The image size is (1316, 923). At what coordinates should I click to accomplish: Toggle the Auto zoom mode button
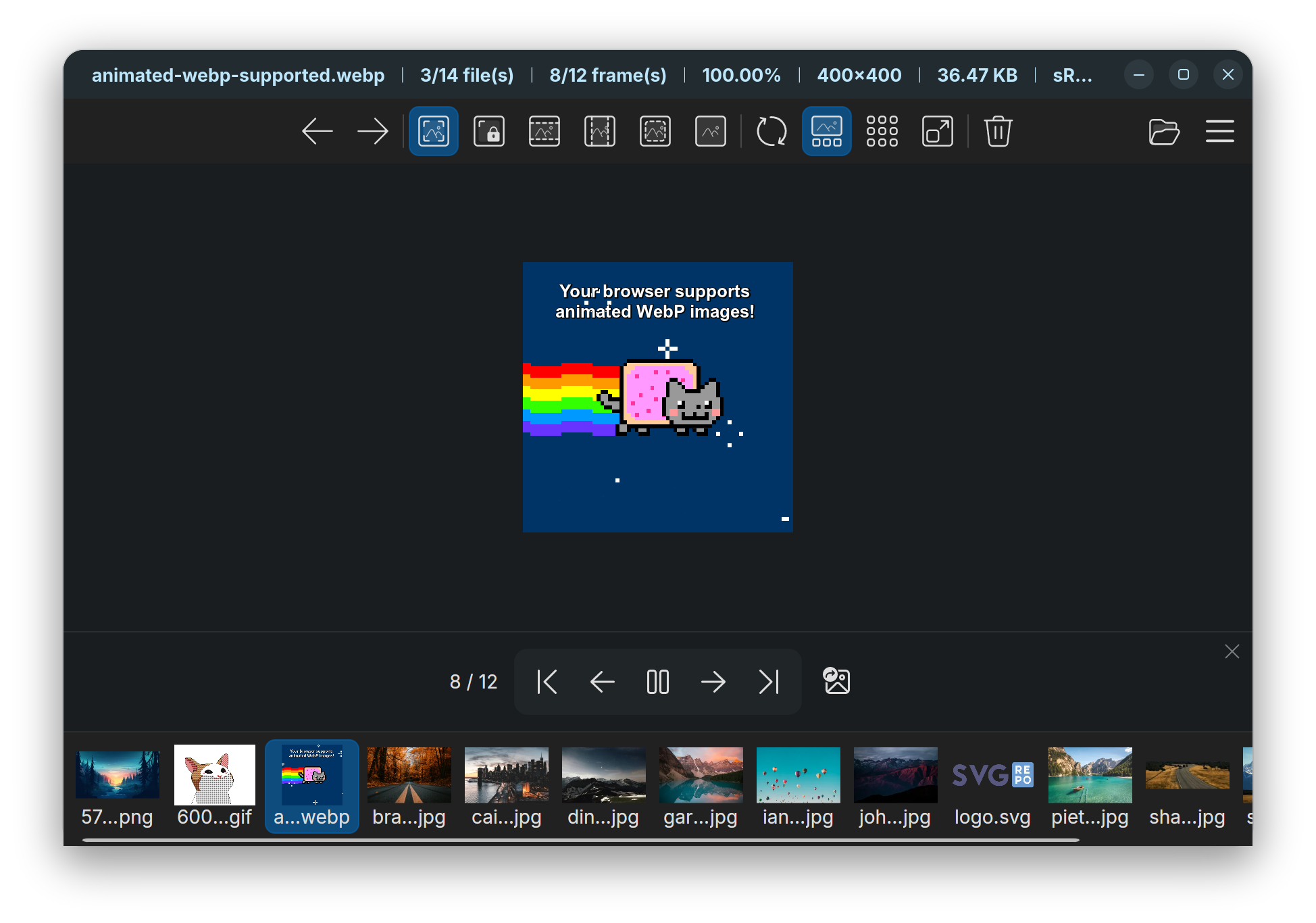[x=434, y=131]
